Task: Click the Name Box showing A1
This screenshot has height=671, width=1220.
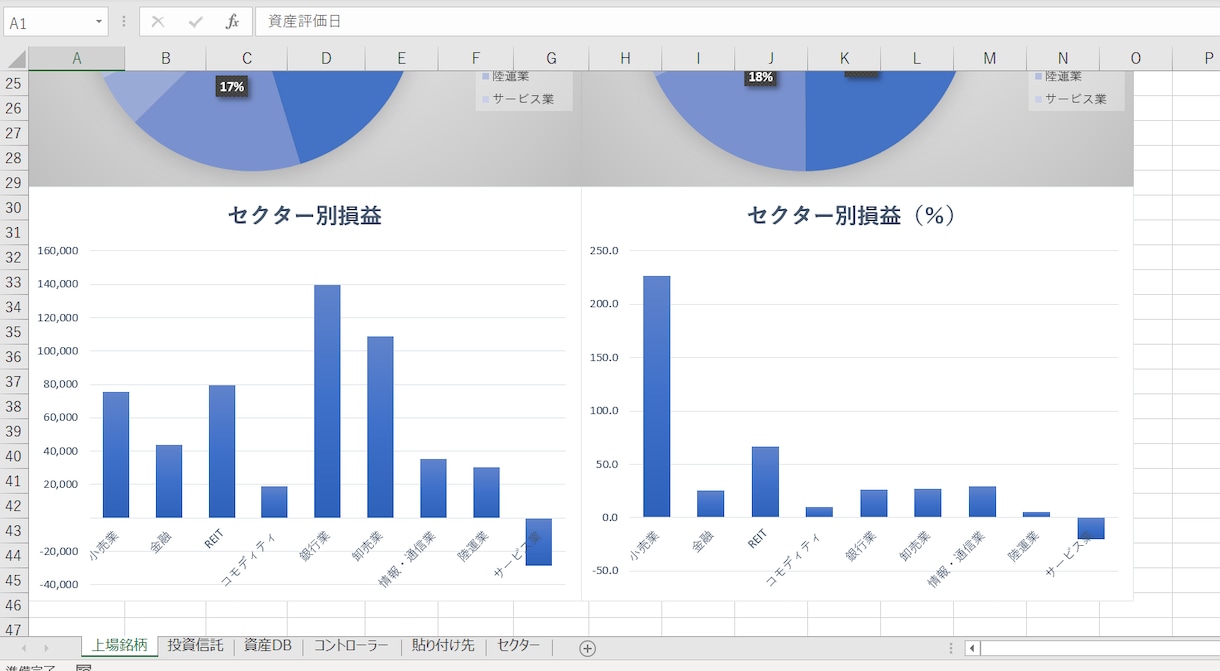Action: pyautogui.click(x=47, y=22)
